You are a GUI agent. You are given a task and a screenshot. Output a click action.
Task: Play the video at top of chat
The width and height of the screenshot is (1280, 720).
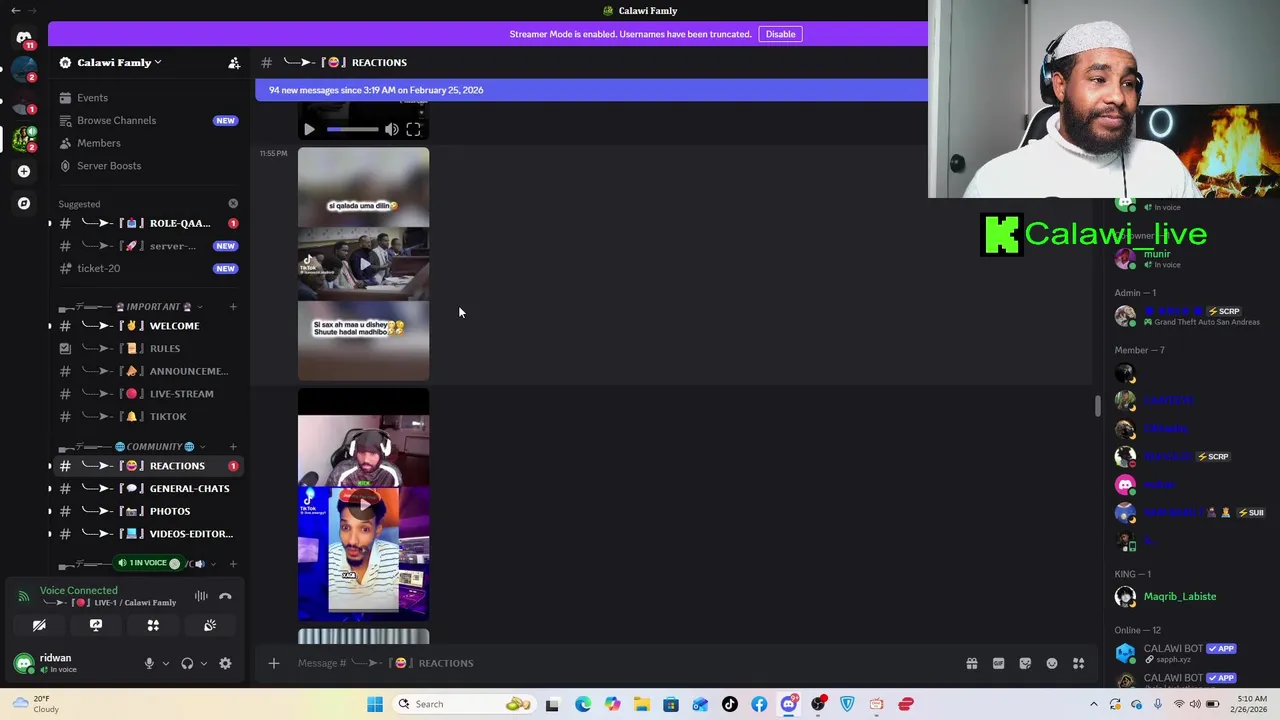309,129
